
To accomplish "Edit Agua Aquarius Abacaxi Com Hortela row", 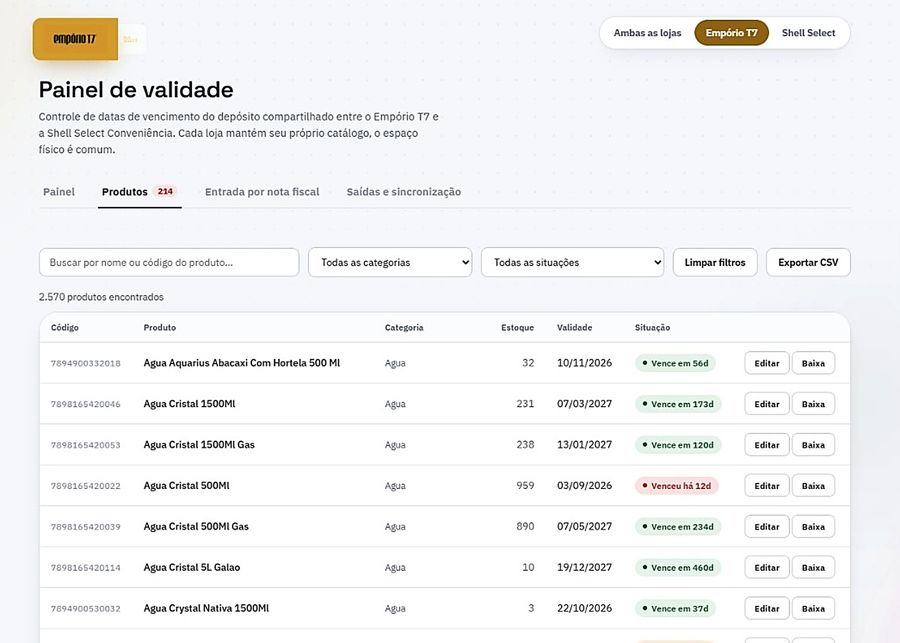I will pyautogui.click(x=766, y=363).
